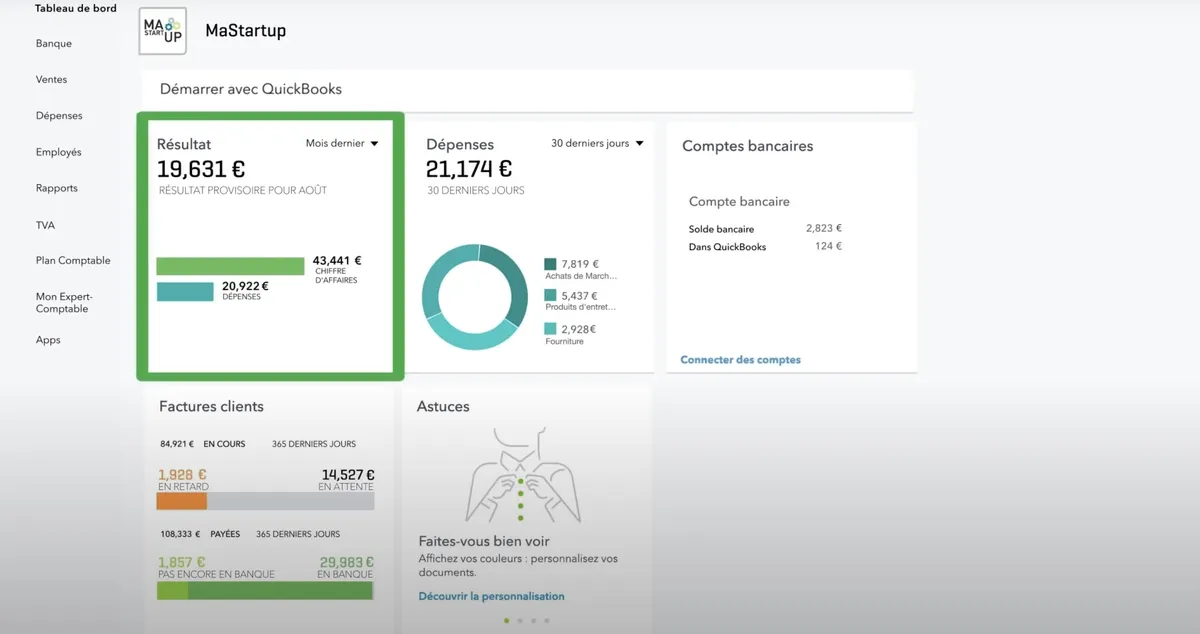Click the Résultat total 19,631 €
Viewport: 1200px width, 634px height.
click(x=201, y=170)
